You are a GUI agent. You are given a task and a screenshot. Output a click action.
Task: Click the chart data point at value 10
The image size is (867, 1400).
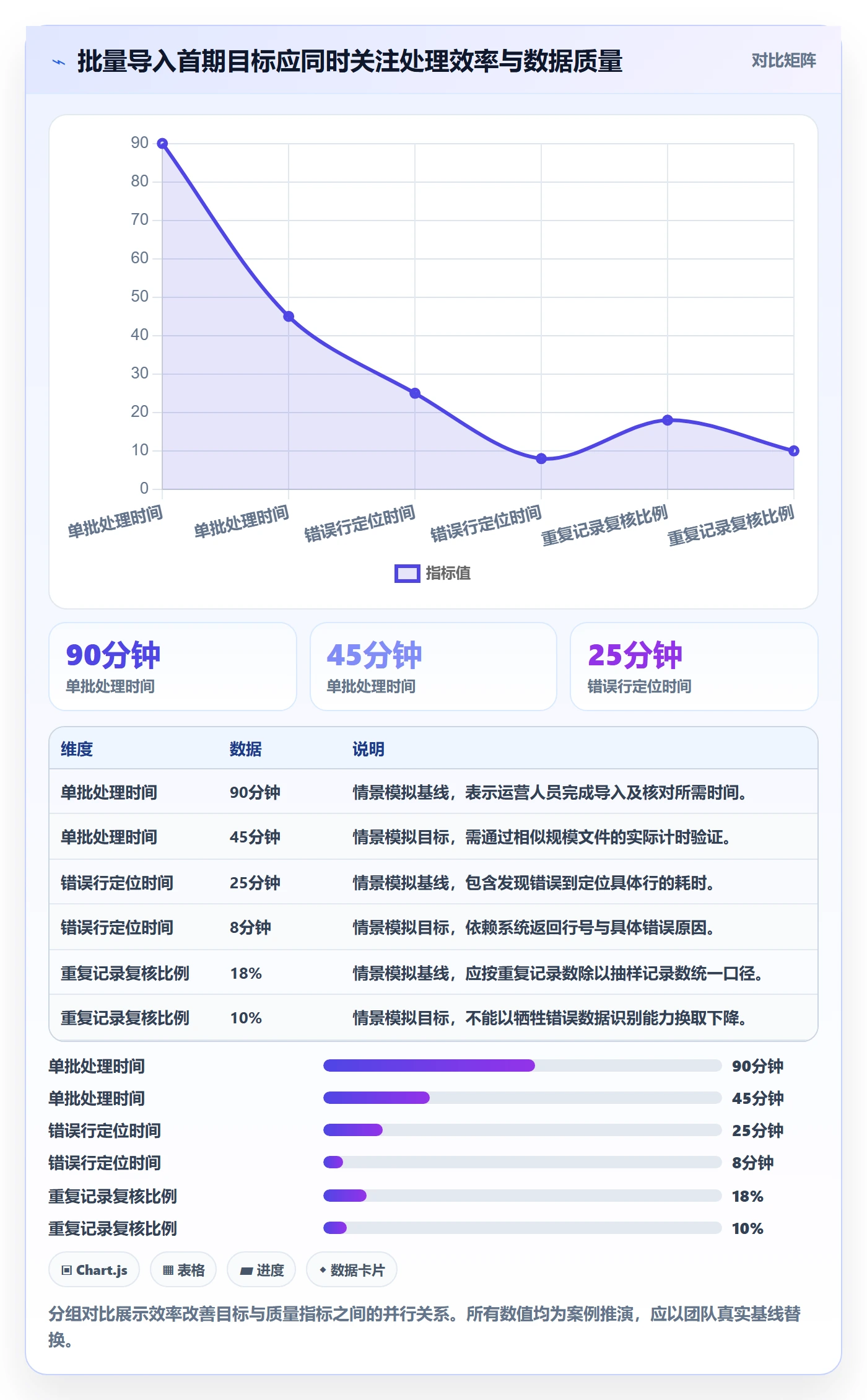tap(794, 451)
